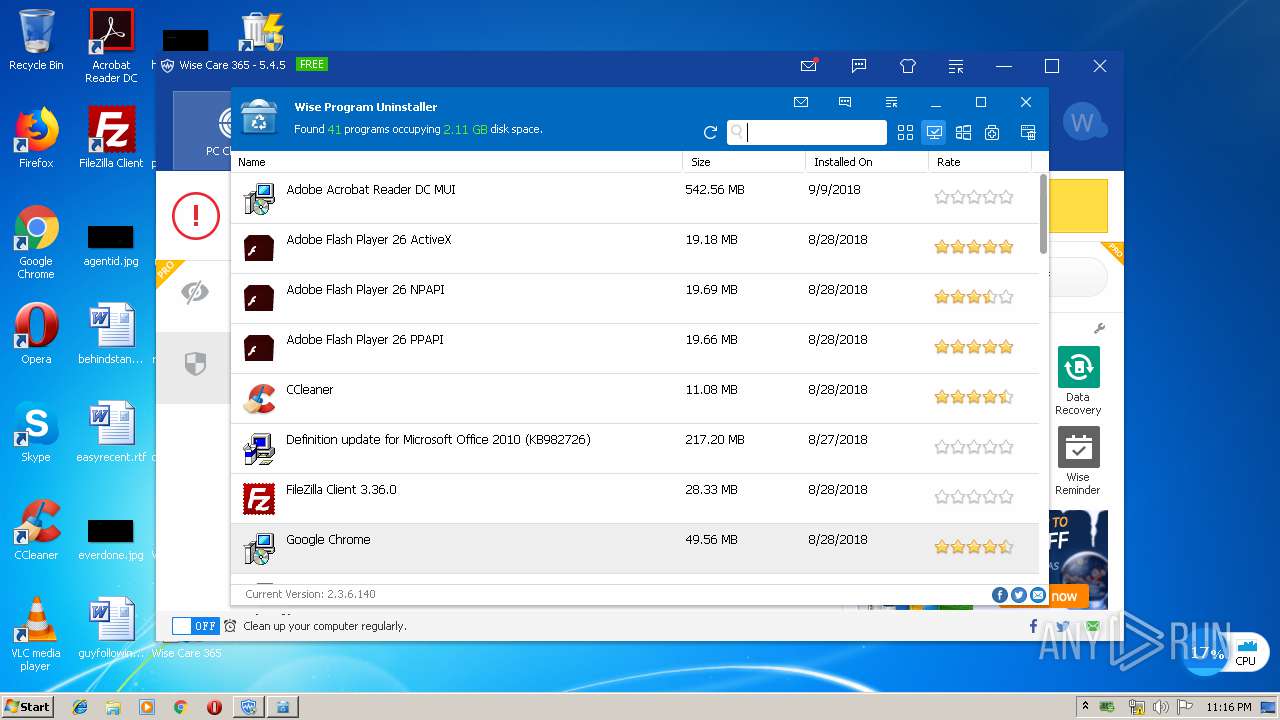Show hidden system tray icons
Screen dimensions: 1280x720
coord(1086,706)
